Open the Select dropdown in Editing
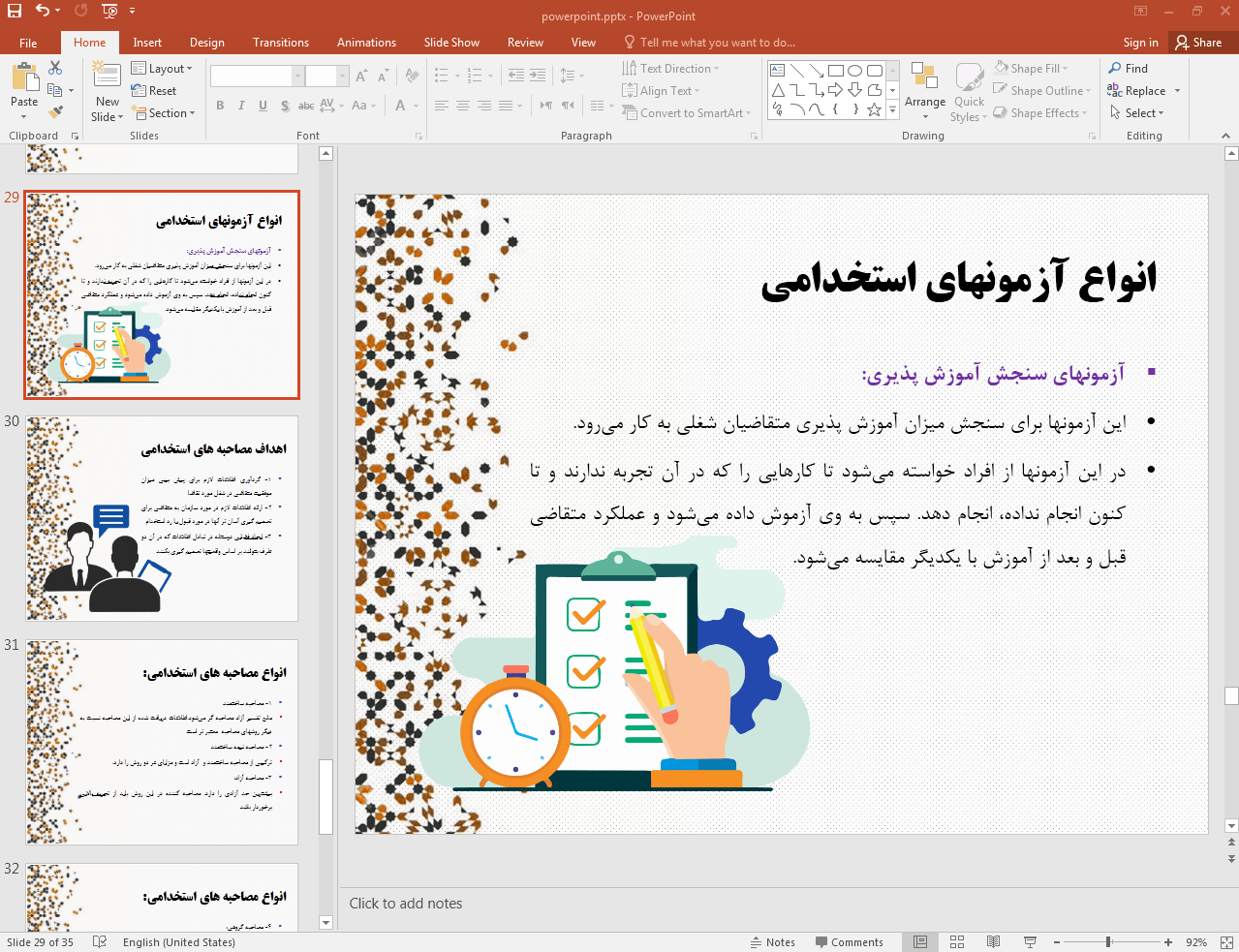 1136,112
